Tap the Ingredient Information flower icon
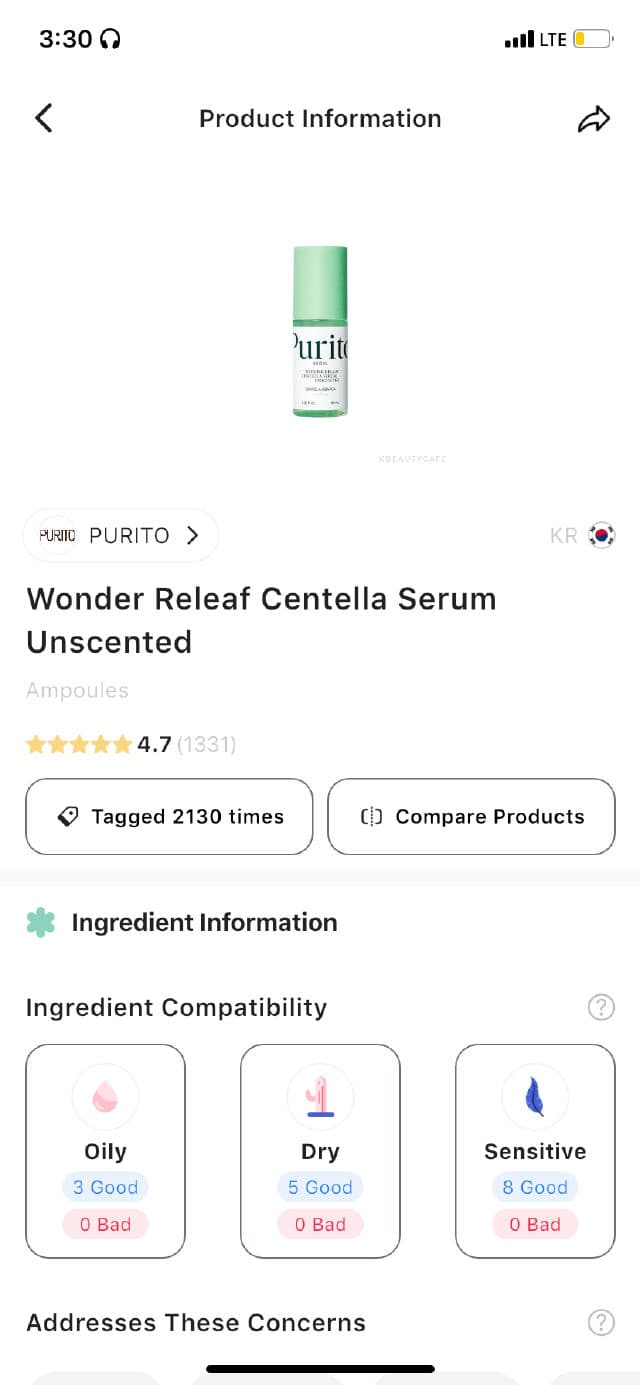The height and width of the screenshot is (1385, 640). [x=39, y=922]
